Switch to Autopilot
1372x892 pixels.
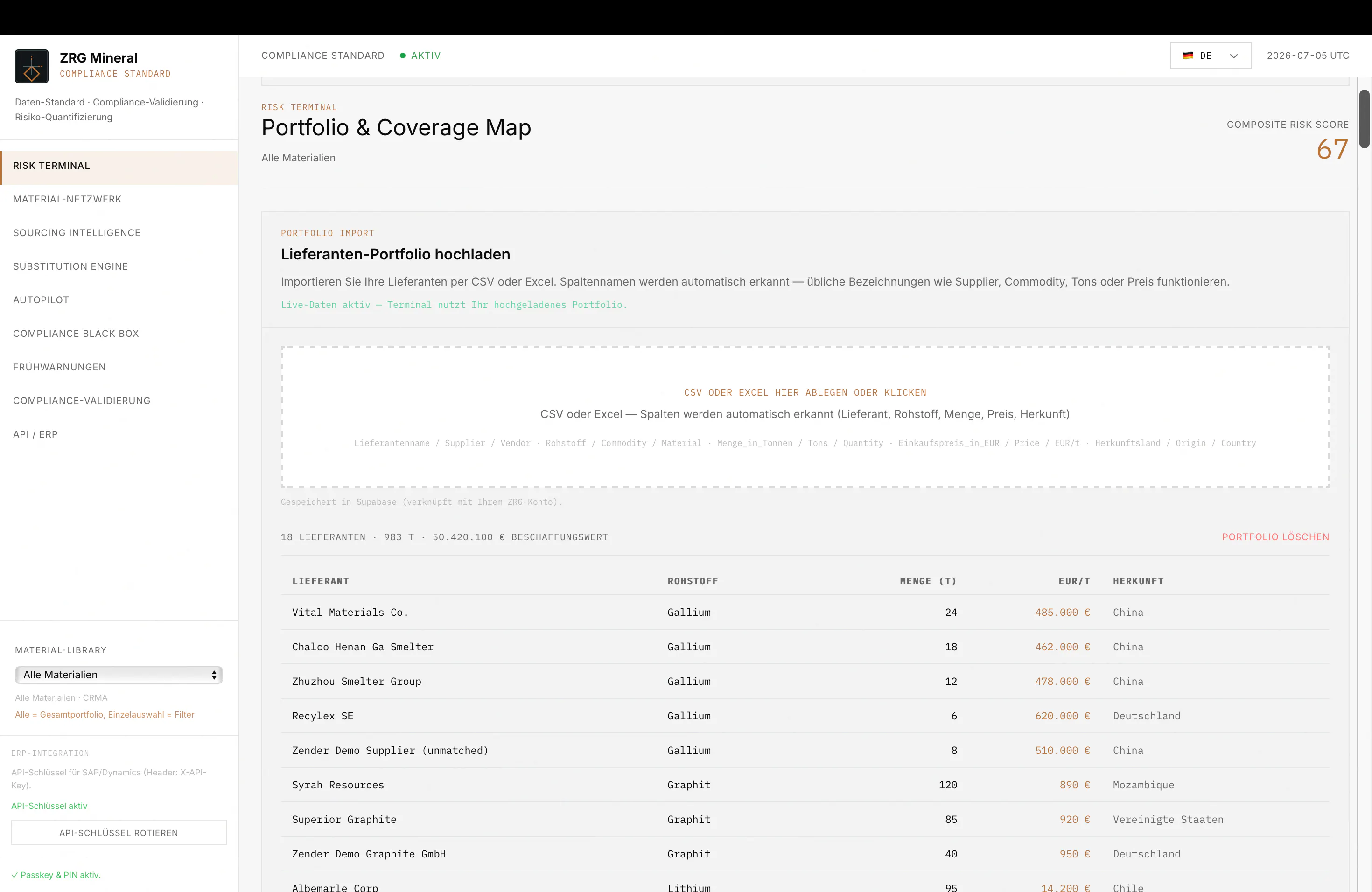(119, 300)
